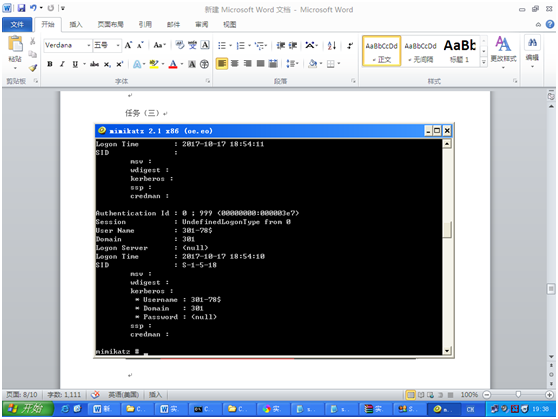Click the Clear Formatting icon
Viewport: 558px width, 419px height.
(x=180, y=45)
